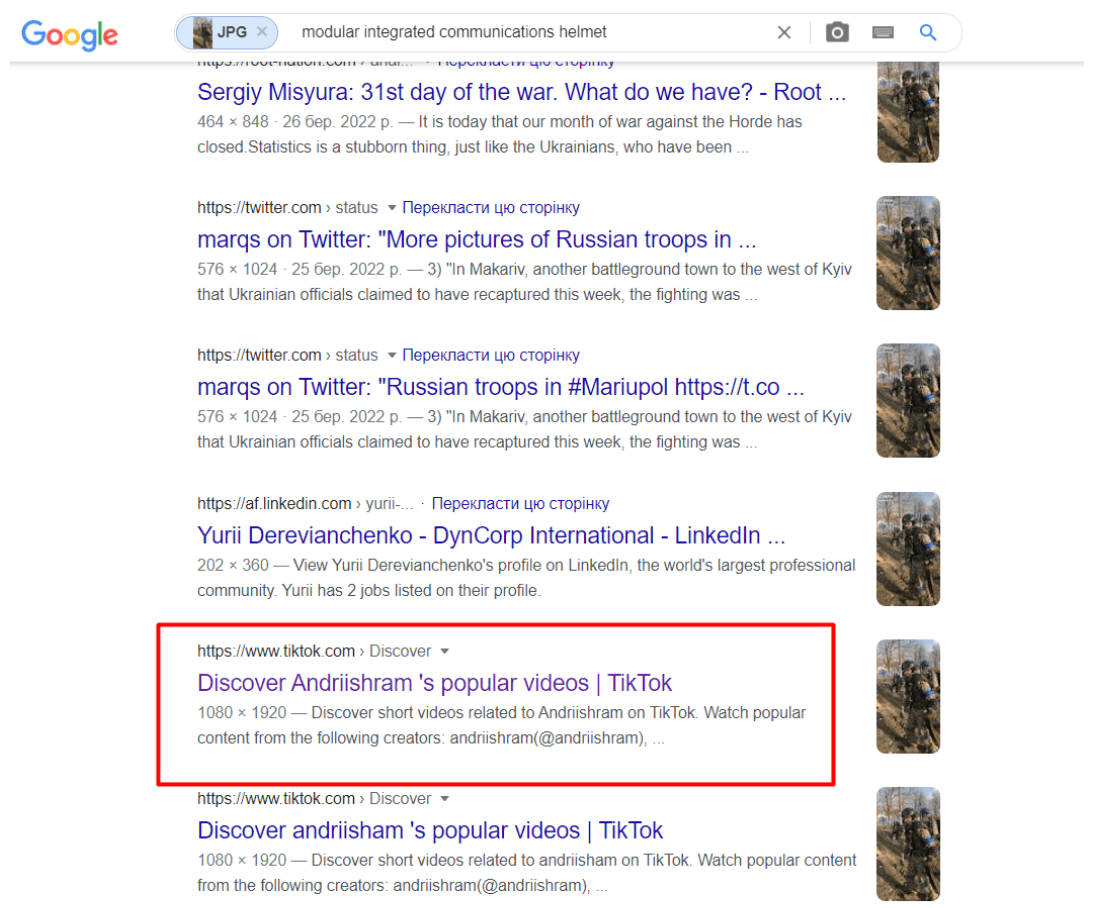
Task: Open the Sergiy Misyura 31st day result
Action: [x=521, y=92]
